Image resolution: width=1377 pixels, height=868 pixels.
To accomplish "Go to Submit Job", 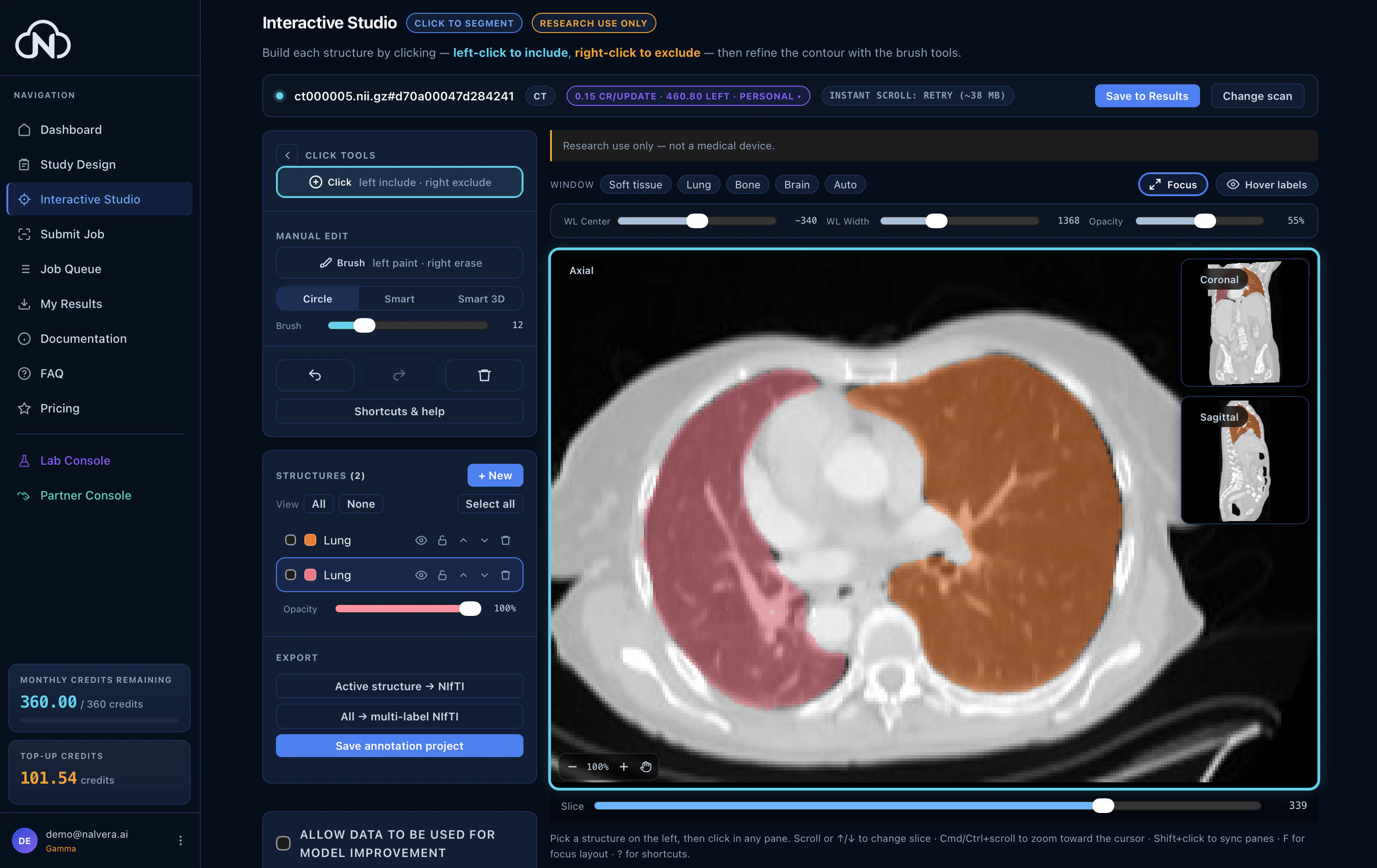I will pyautogui.click(x=99, y=234).
